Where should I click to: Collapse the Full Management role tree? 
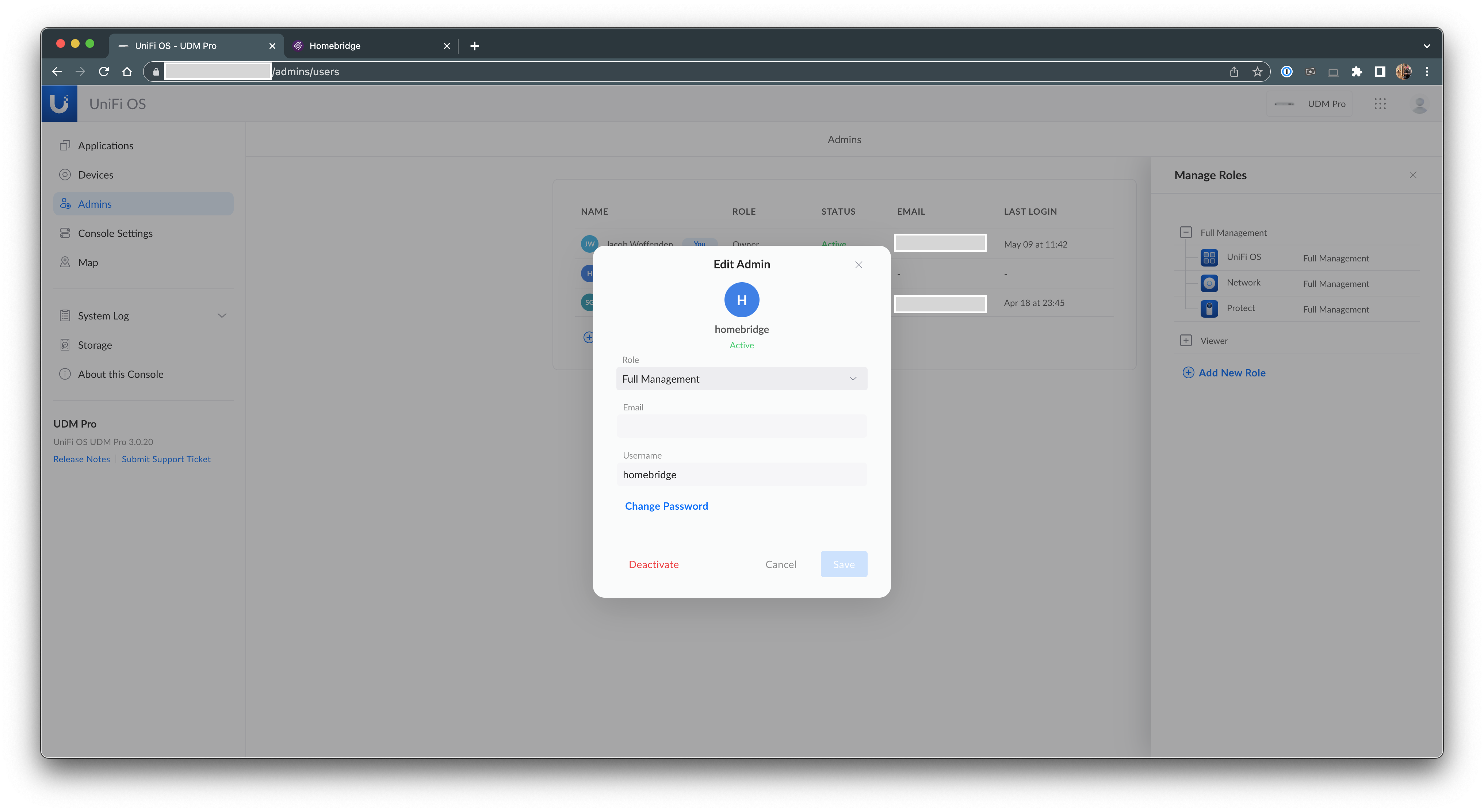pos(1186,232)
